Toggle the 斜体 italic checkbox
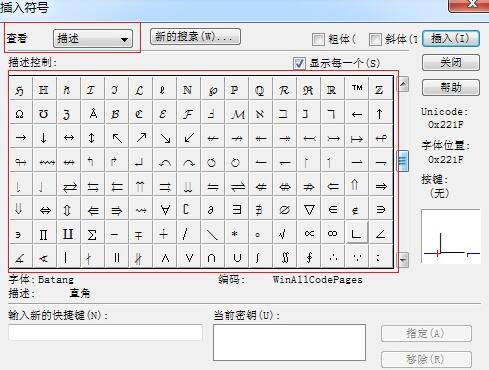Screen dimensions: 489x370 (375, 40)
